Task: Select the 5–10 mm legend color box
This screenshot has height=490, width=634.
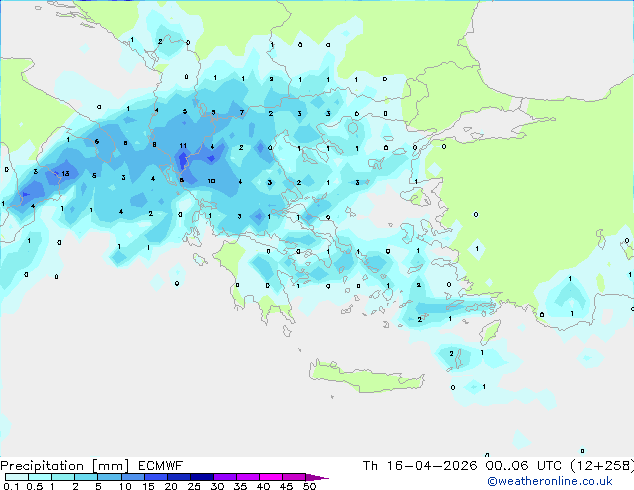Action: point(109,477)
